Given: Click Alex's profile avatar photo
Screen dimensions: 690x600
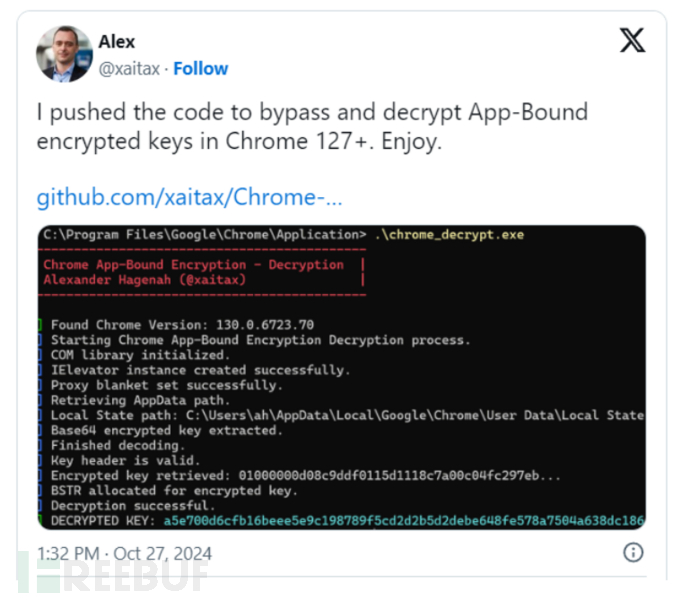Looking at the screenshot, I should point(64,54).
